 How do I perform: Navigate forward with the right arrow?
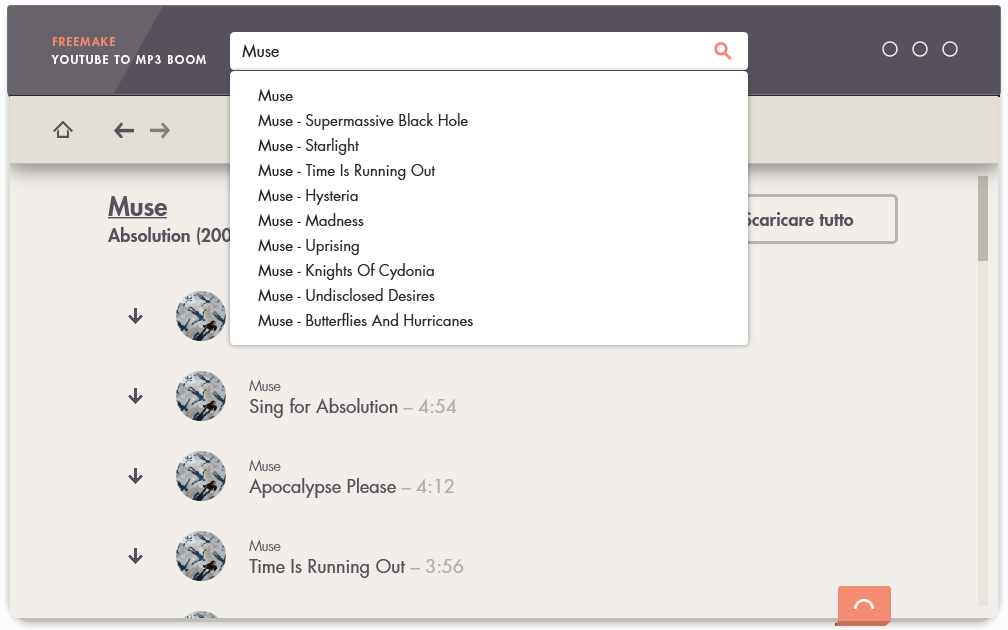(159, 130)
